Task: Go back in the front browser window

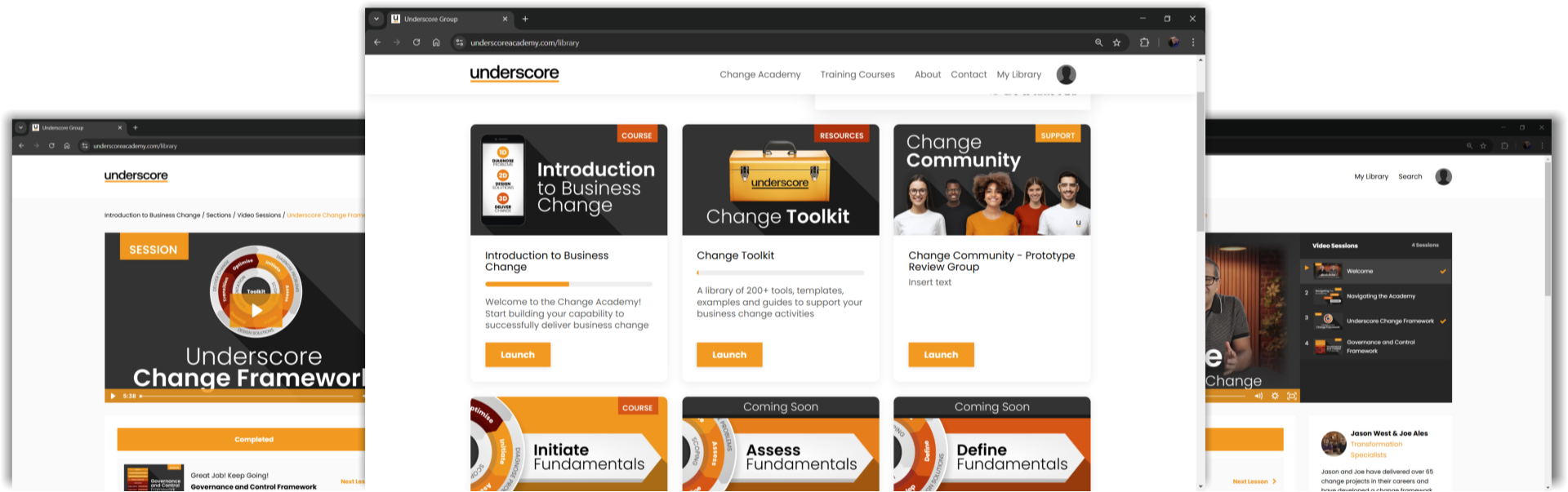Action: coord(377,42)
